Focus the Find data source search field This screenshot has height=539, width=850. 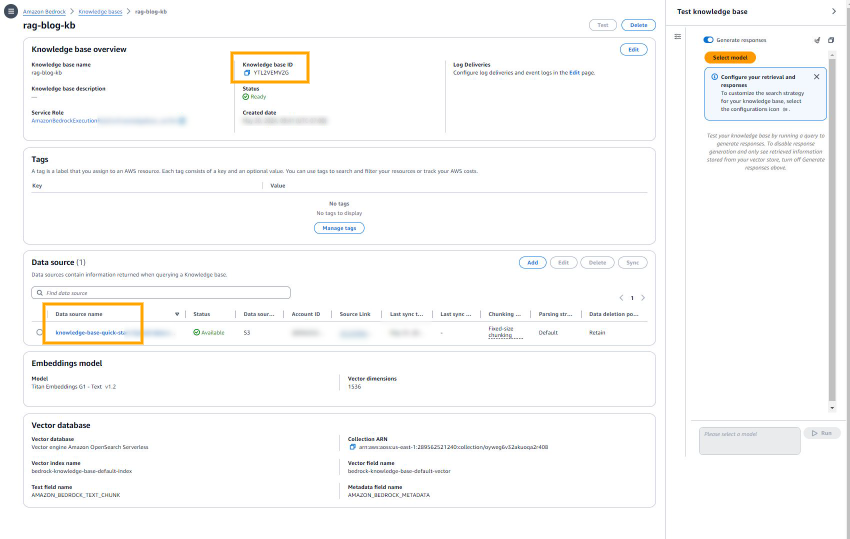click(x=161, y=293)
